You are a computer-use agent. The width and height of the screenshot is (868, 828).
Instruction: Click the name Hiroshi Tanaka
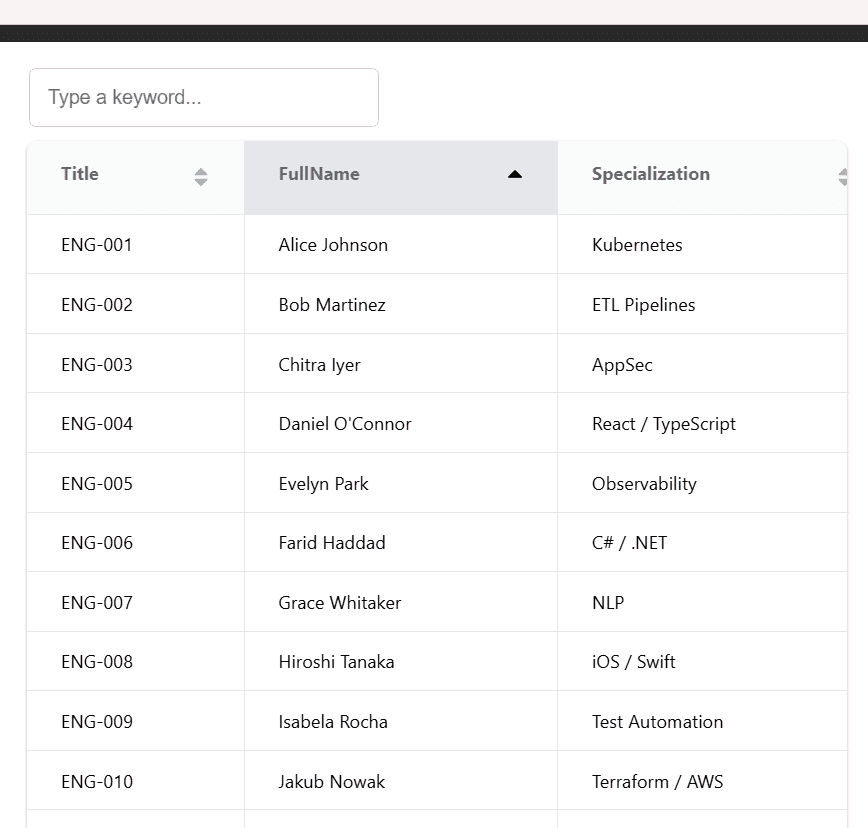tap(337, 661)
